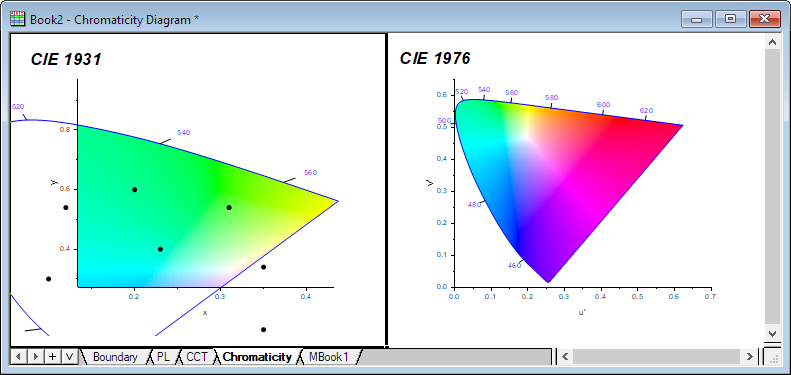Click the 0.3 tick label on CIE 1931 x axis
The image size is (791, 375).
pyautogui.click(x=220, y=296)
